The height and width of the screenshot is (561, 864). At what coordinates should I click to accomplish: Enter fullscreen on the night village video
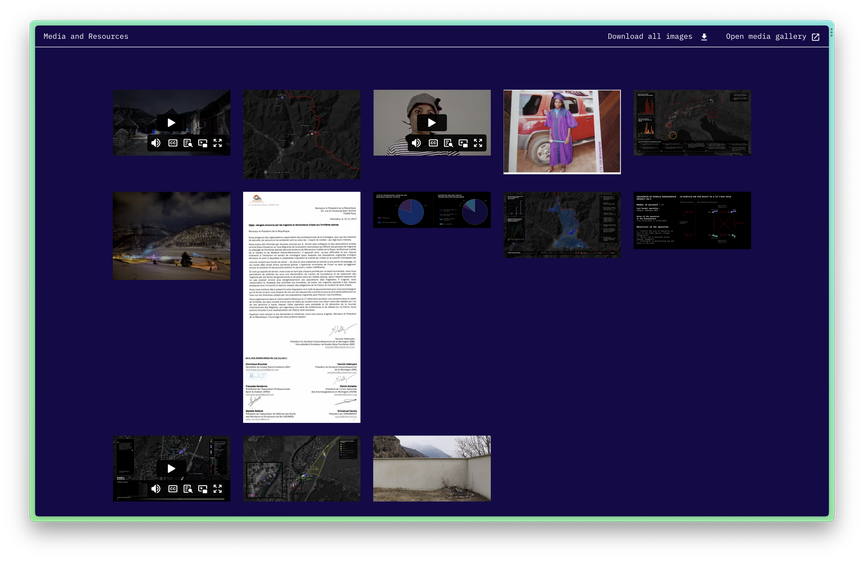pyautogui.click(x=218, y=143)
